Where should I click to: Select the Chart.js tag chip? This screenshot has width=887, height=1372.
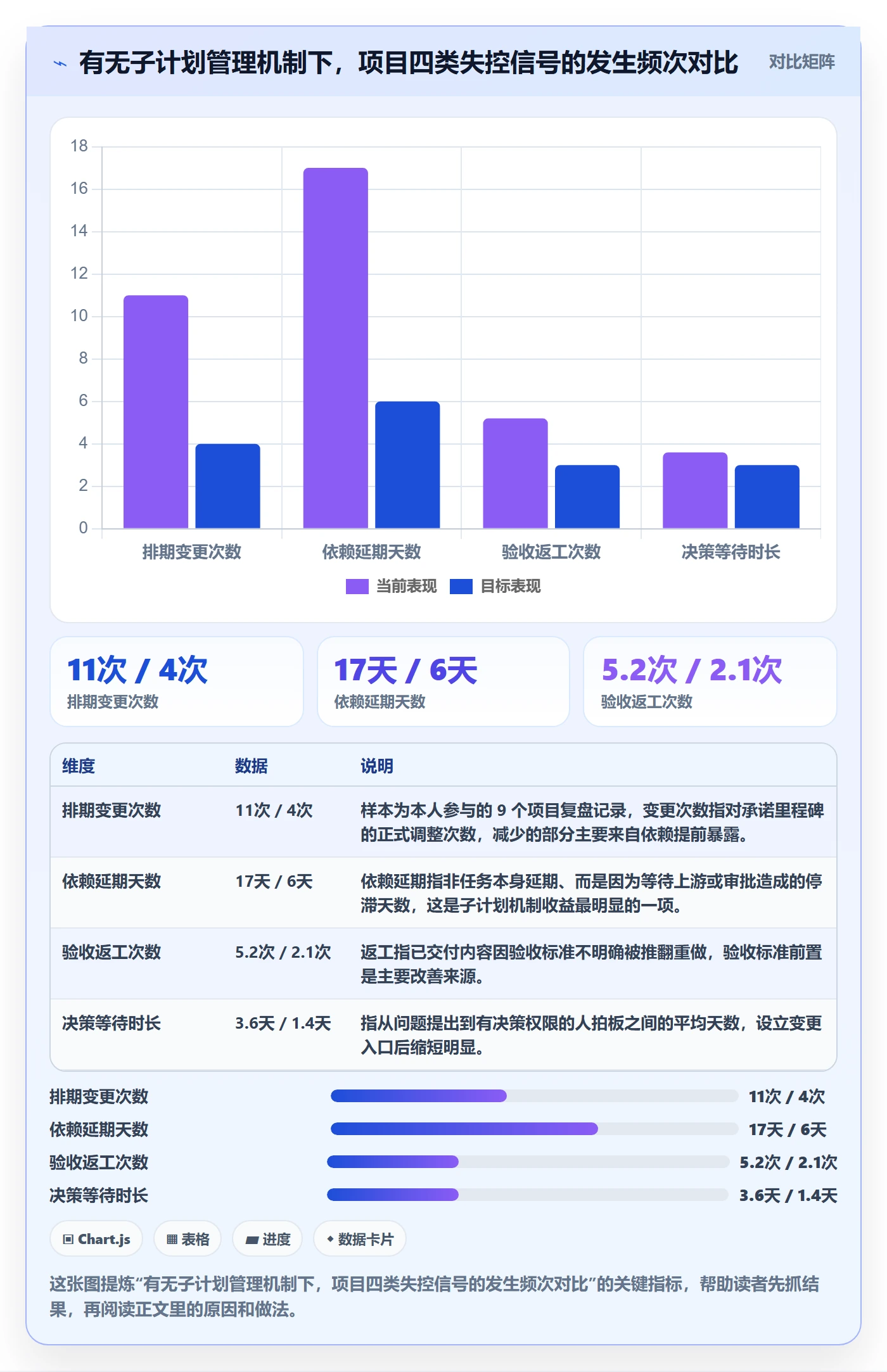pyautogui.click(x=96, y=1239)
